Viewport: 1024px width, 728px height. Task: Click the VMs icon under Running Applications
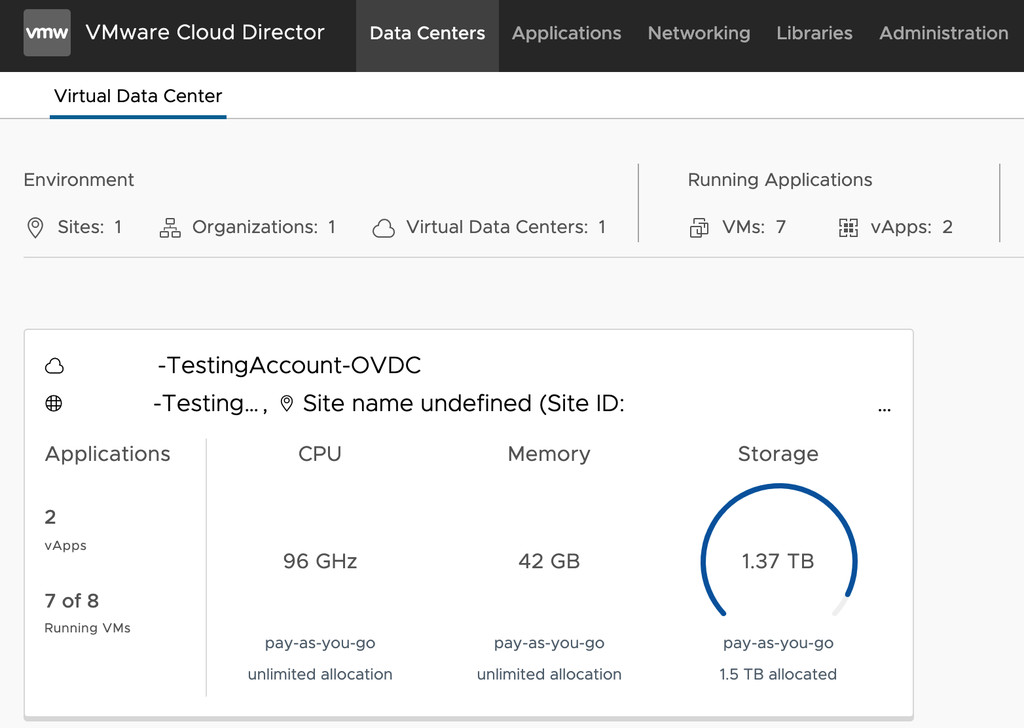coord(698,227)
